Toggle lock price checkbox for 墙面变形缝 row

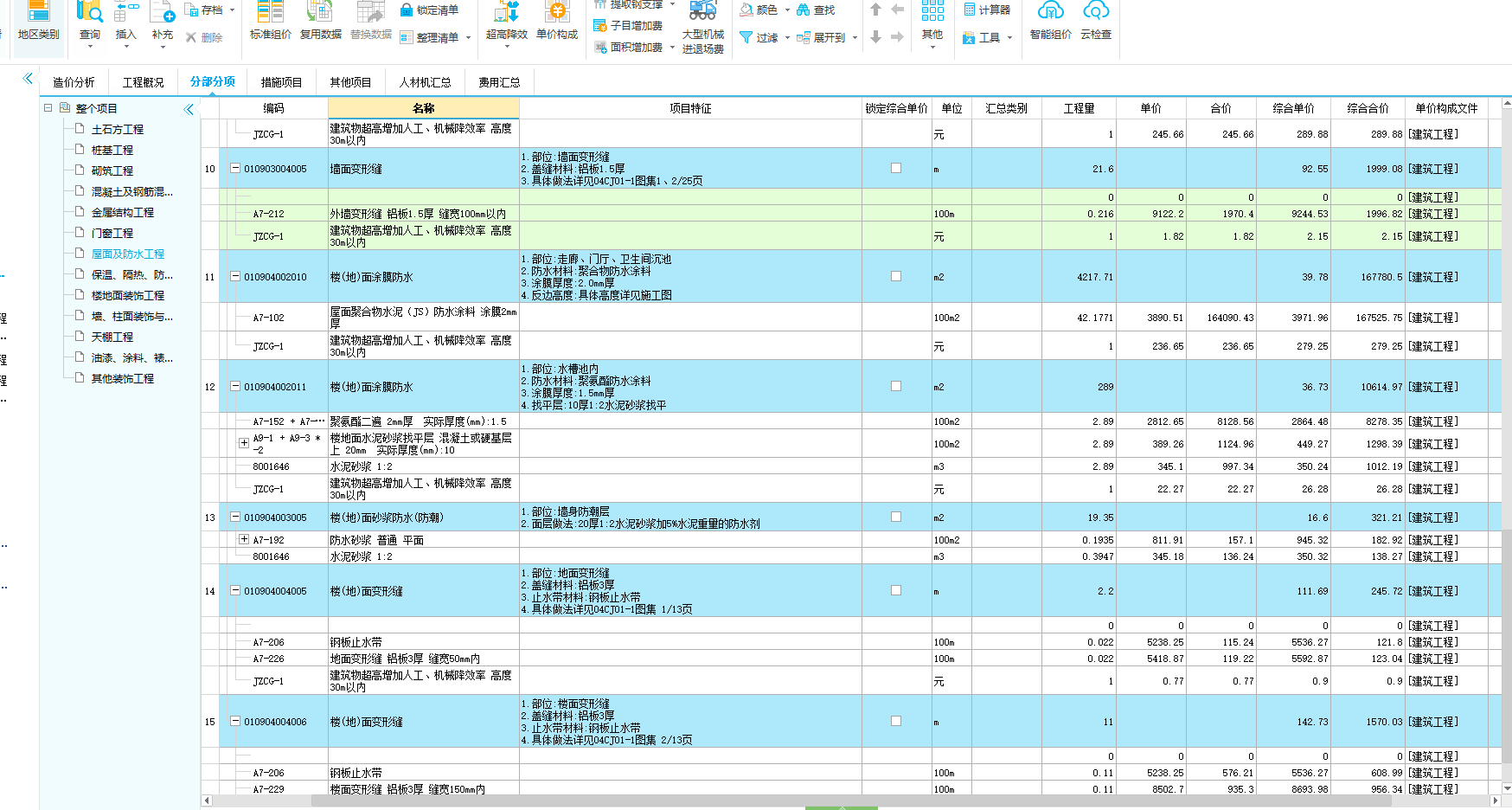pyautogui.click(x=896, y=168)
